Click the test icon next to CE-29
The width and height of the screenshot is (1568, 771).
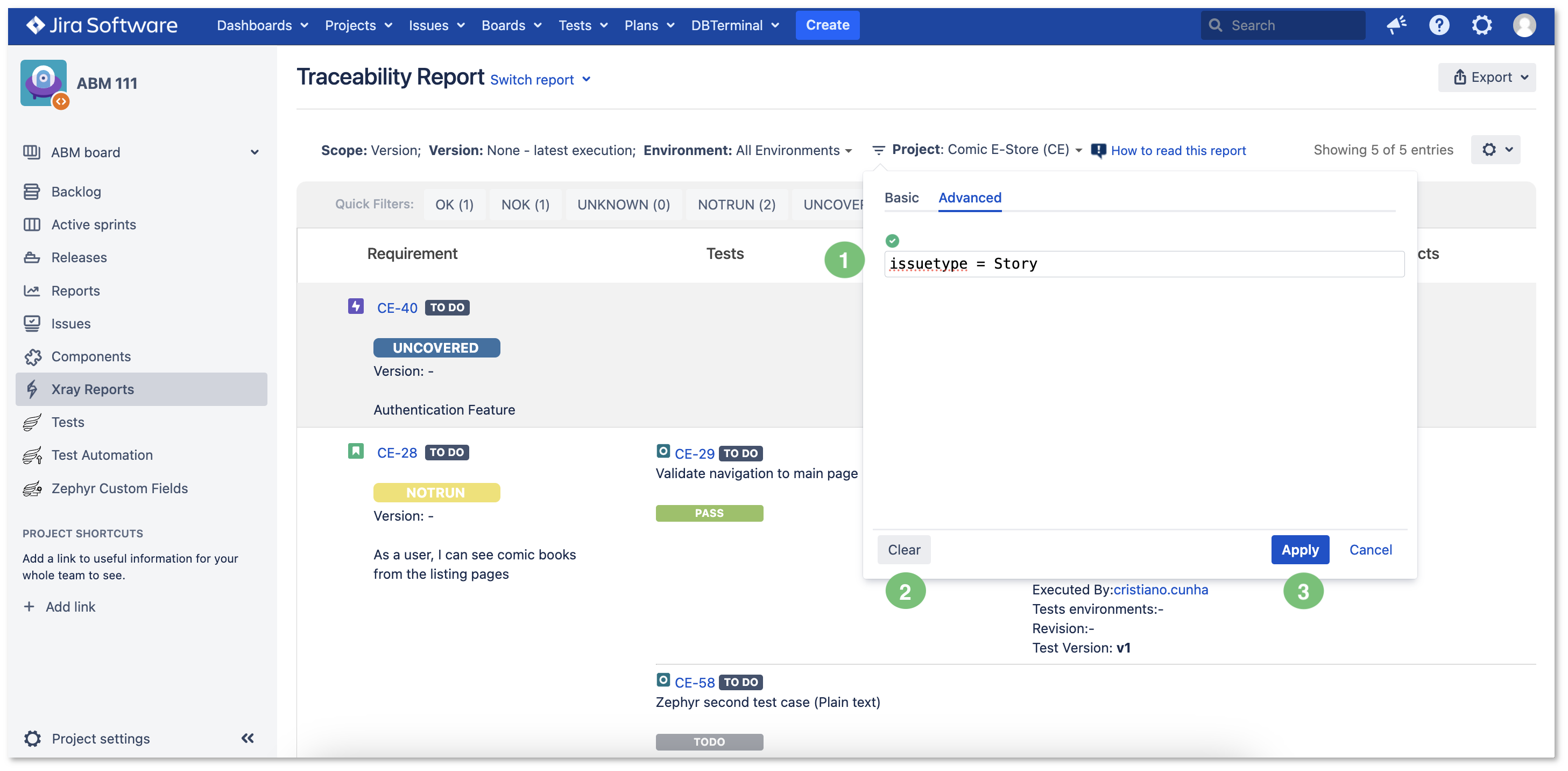pyautogui.click(x=663, y=451)
